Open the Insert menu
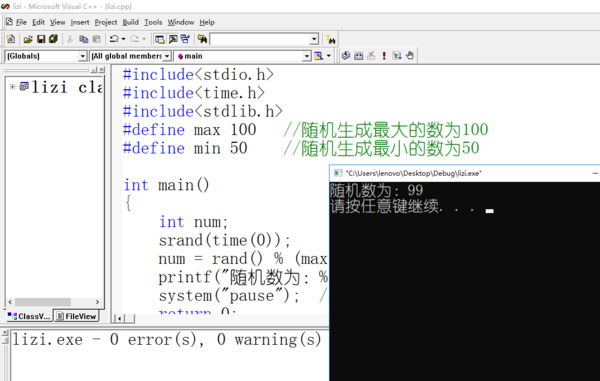 [x=80, y=23]
